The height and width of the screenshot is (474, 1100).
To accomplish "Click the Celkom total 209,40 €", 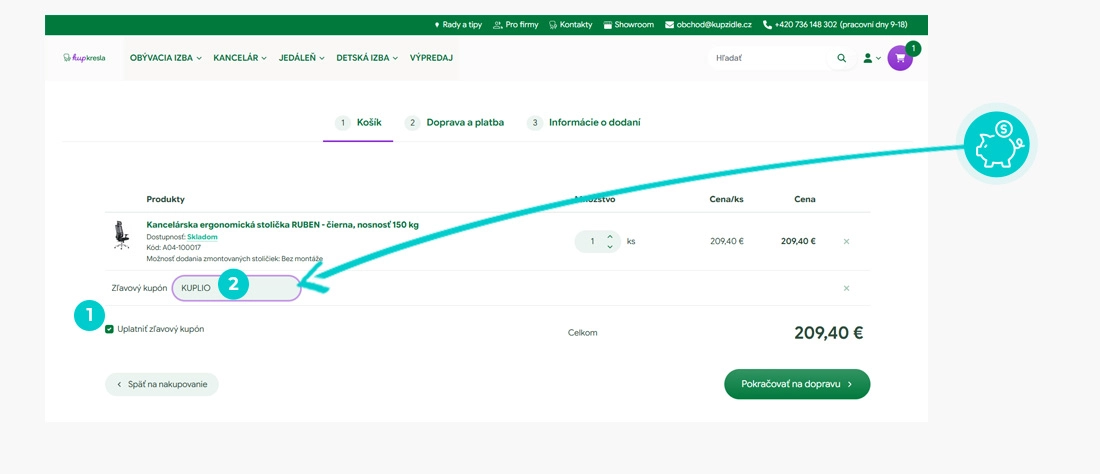I will [829, 332].
